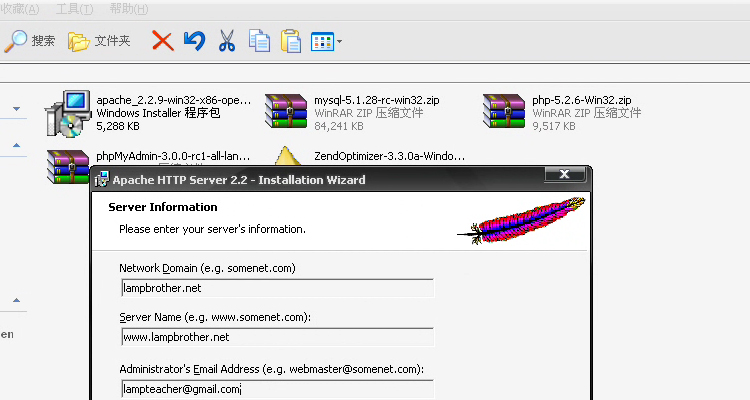Click the Server Information heading

163,207
